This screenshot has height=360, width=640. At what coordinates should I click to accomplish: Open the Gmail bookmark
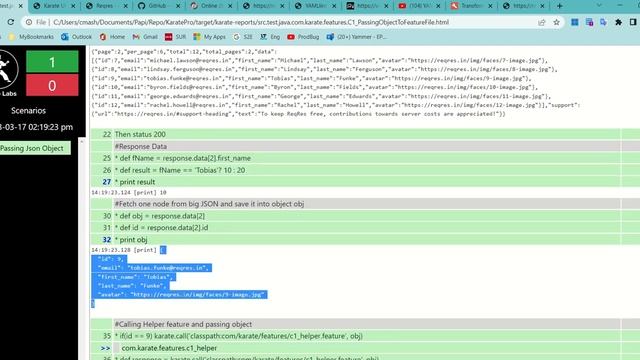point(145,37)
